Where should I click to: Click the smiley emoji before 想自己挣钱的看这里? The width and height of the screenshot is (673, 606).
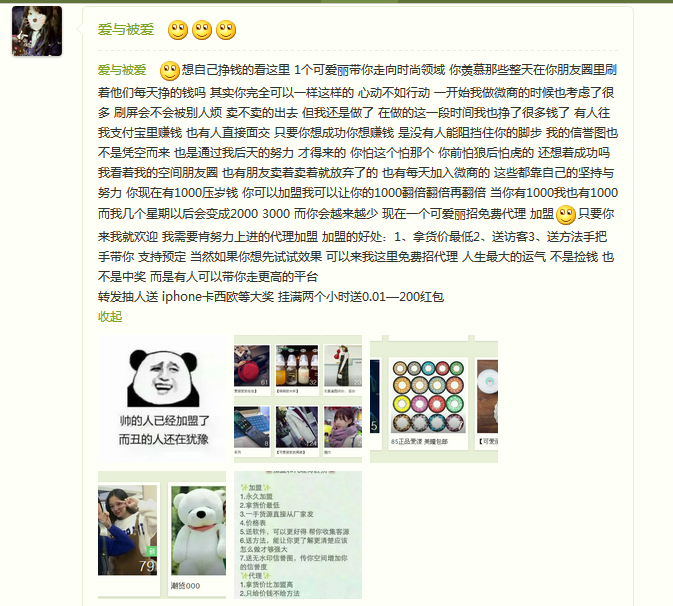pyautogui.click(x=170, y=71)
